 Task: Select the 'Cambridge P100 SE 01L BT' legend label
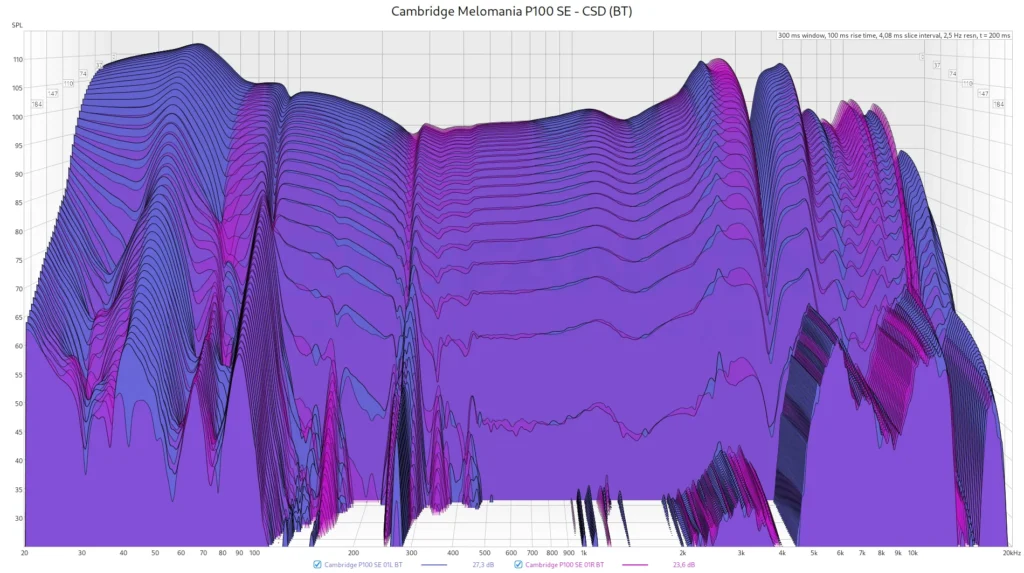[363, 565]
